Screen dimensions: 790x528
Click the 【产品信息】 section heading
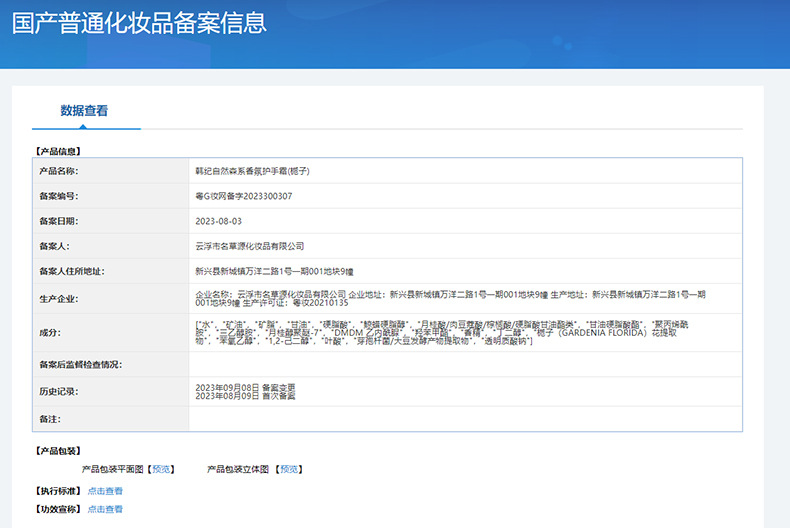click(x=58, y=151)
